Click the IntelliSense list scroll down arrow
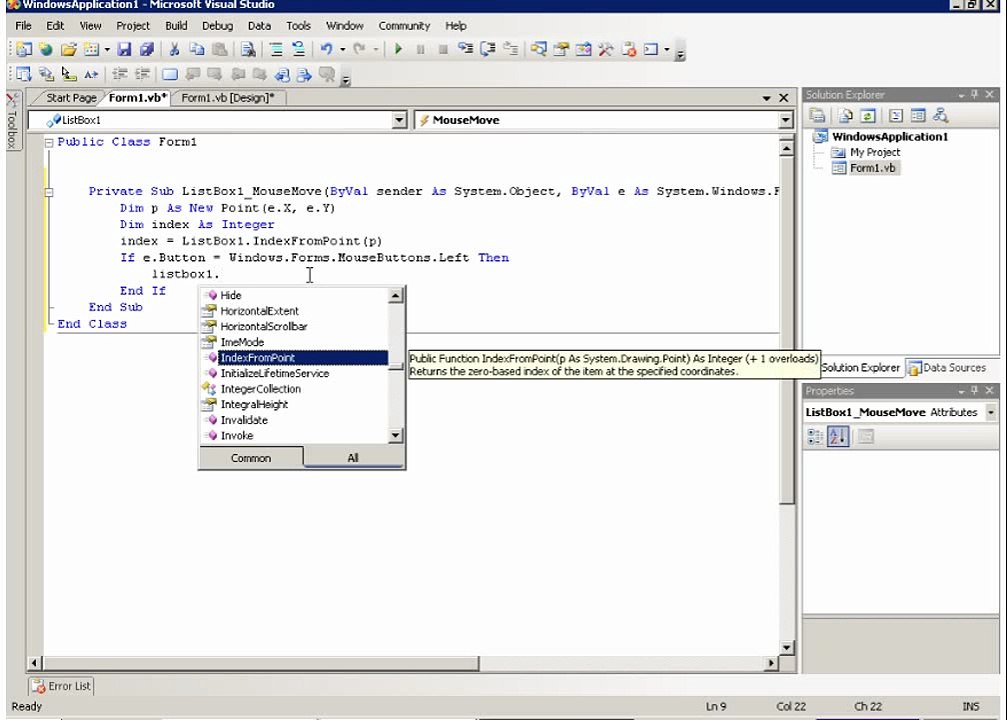 point(396,435)
